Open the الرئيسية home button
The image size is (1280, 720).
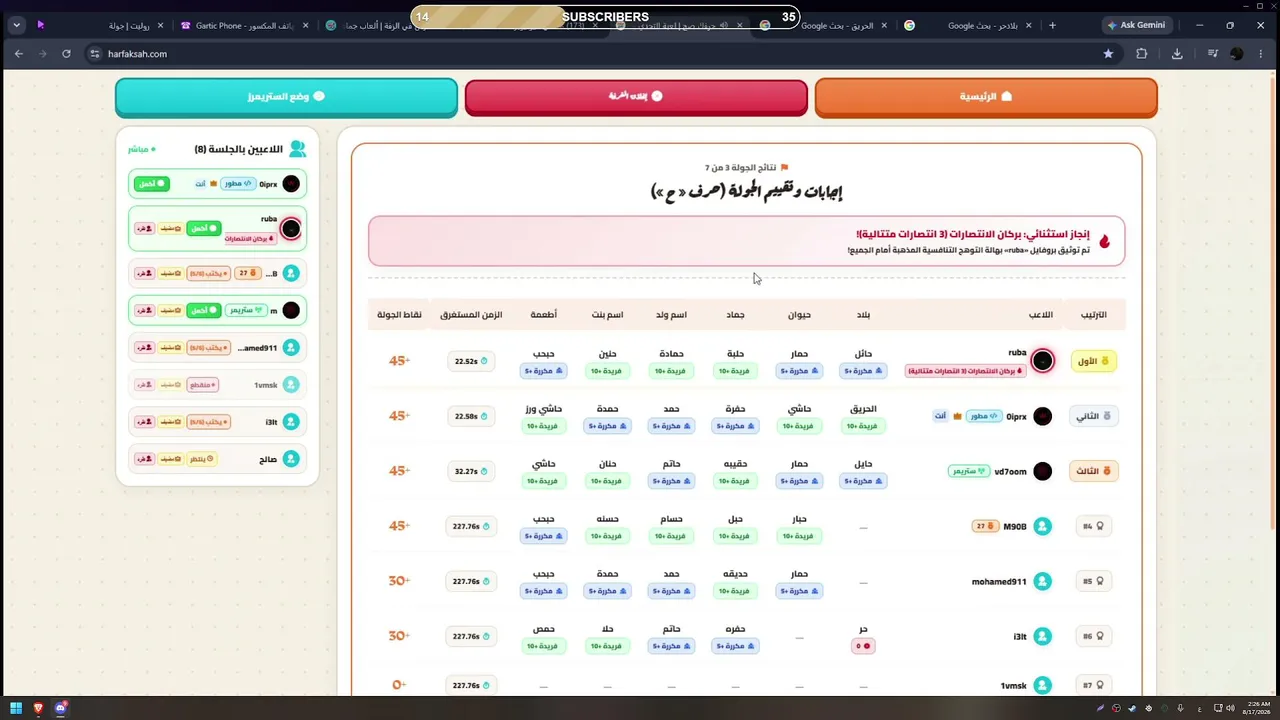click(x=986, y=97)
